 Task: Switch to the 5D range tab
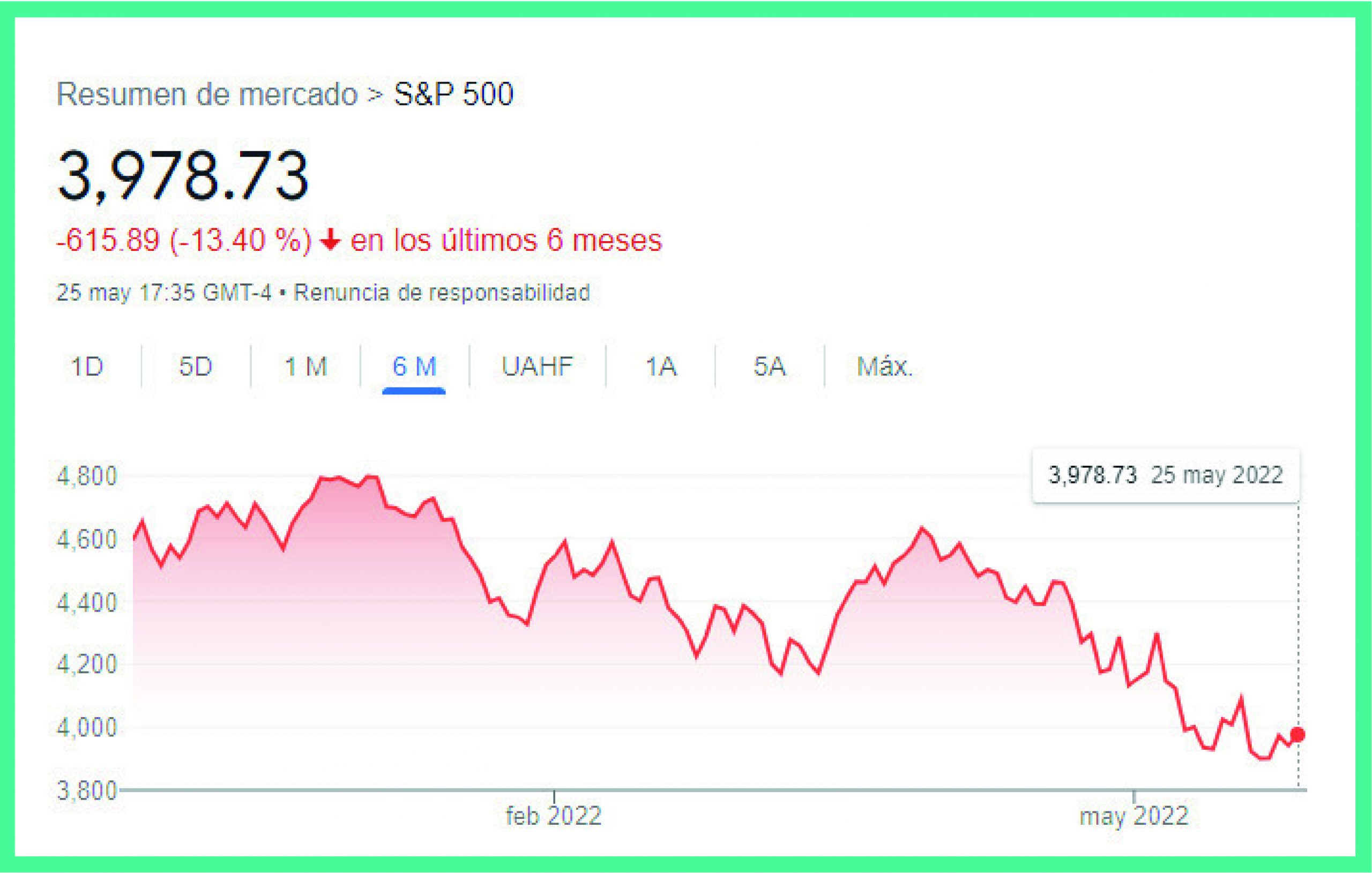tap(196, 367)
